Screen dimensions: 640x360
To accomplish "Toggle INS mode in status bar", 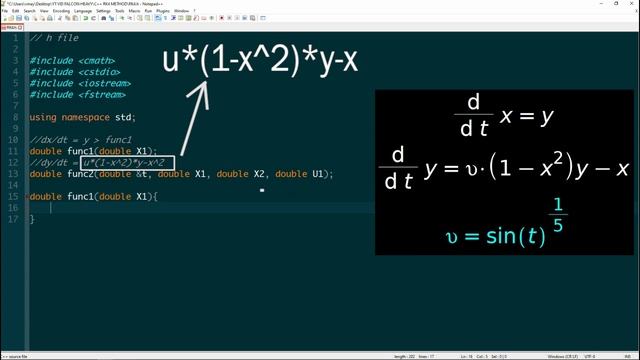I will 627,357.
